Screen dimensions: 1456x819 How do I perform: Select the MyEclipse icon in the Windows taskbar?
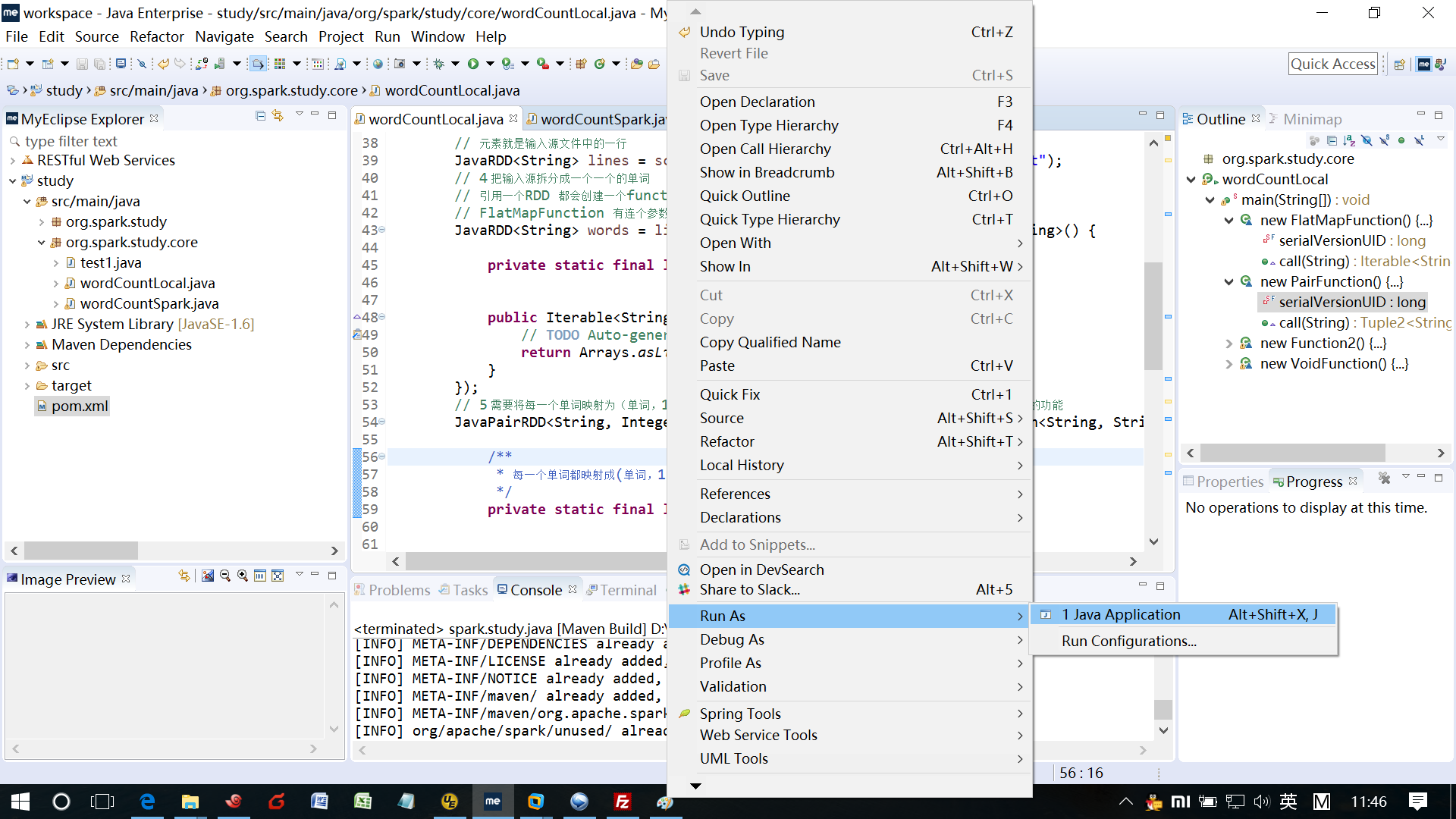(x=493, y=801)
